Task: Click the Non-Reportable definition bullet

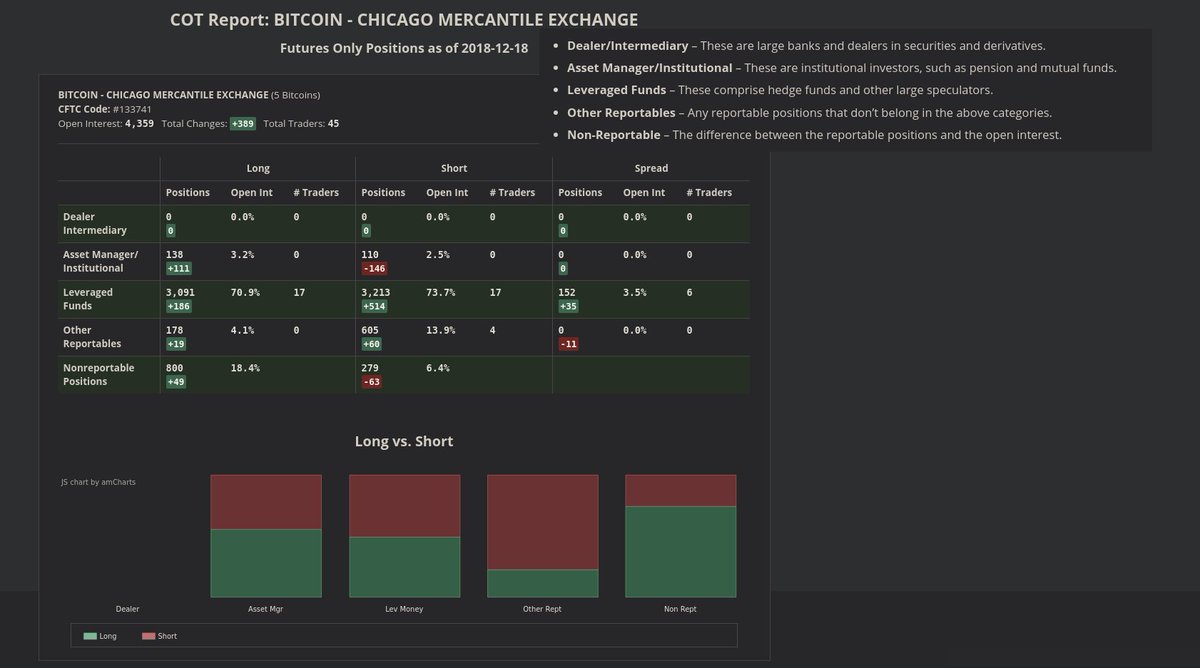Action: click(814, 135)
